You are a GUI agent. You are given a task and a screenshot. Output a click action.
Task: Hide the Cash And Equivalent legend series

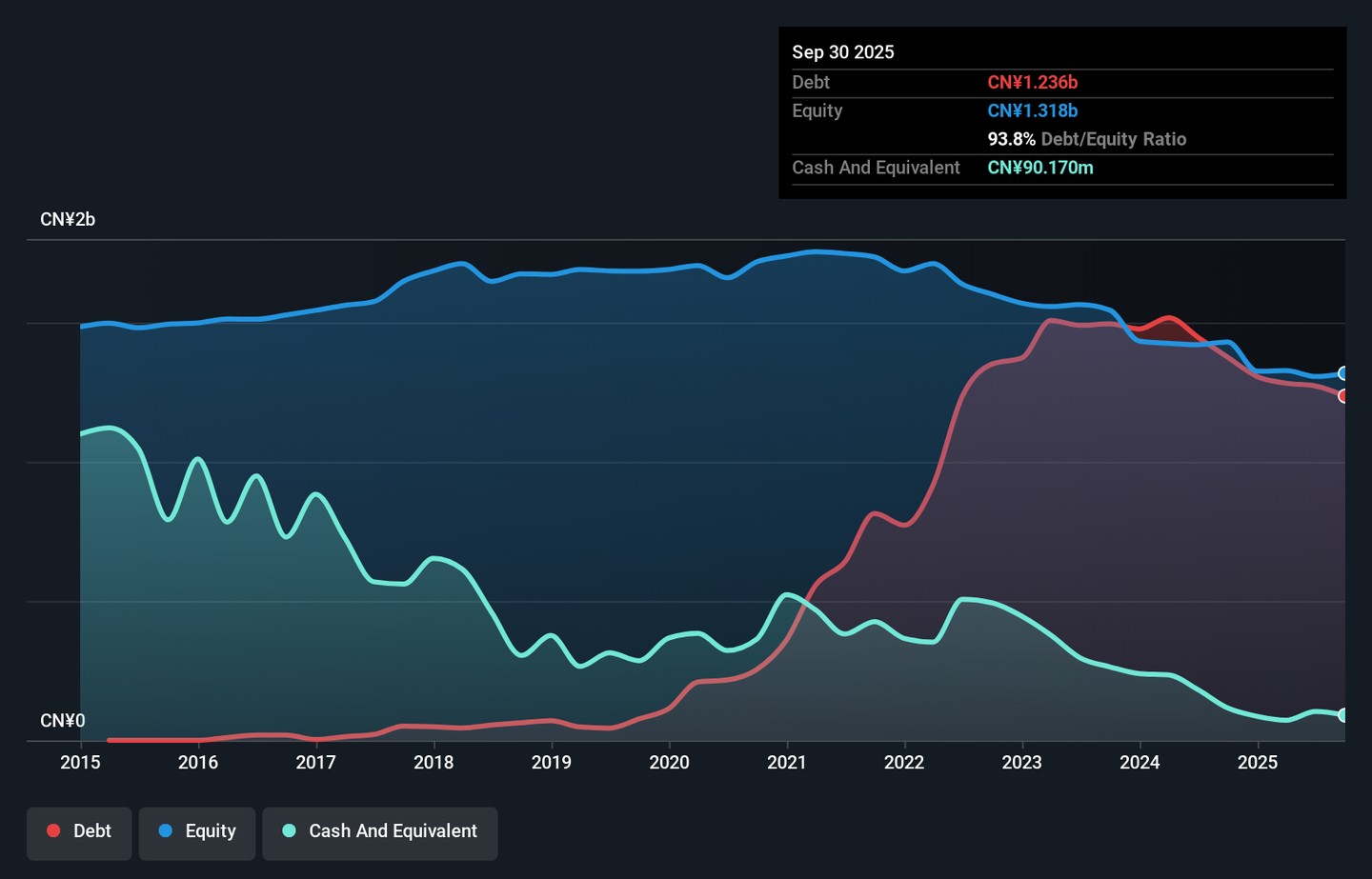pos(380,831)
